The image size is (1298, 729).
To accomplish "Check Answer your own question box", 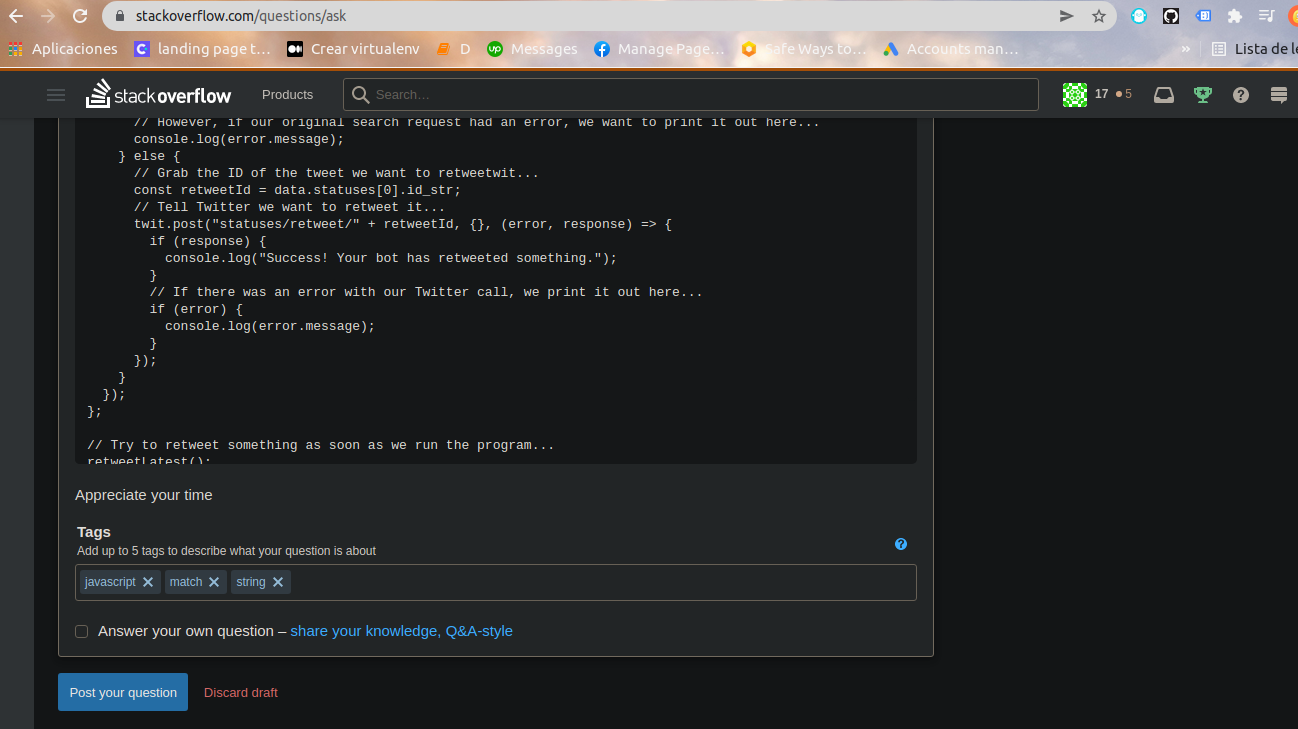I will coord(82,631).
